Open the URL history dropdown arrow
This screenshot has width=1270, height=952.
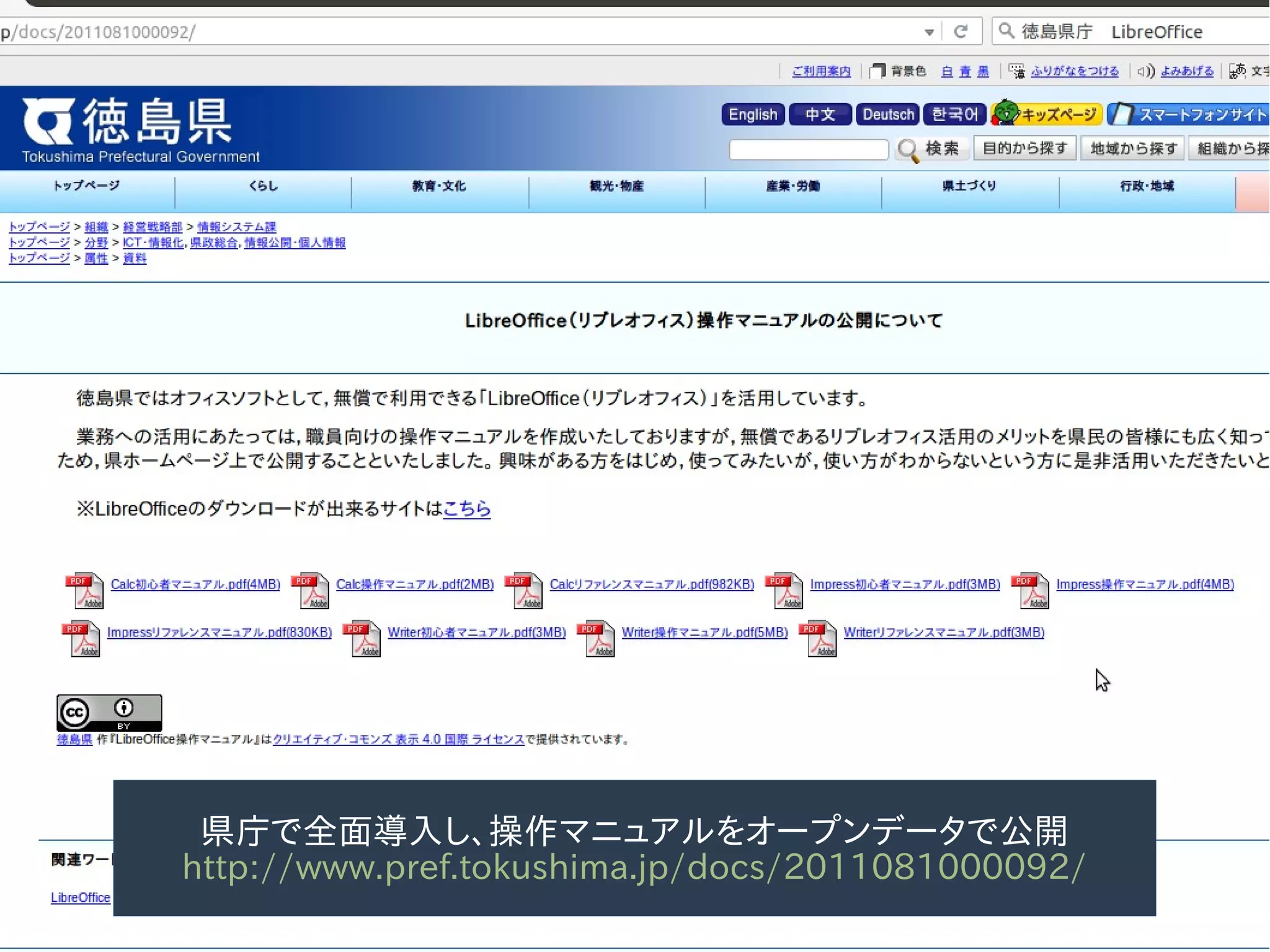[x=928, y=32]
